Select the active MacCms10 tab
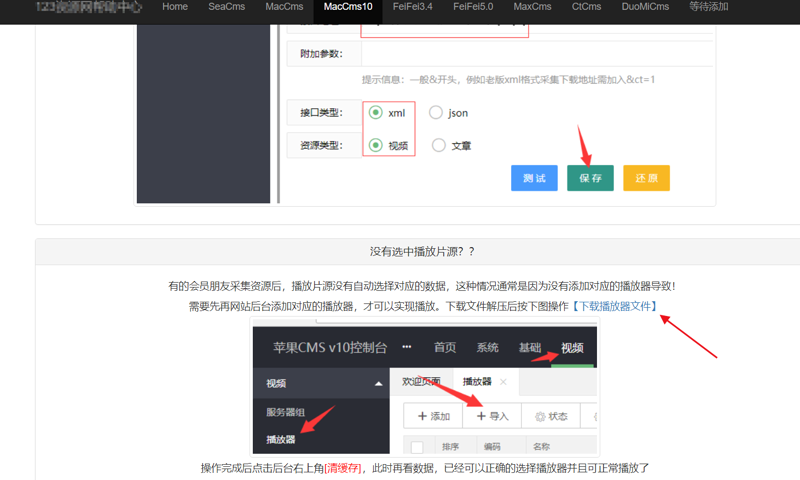The width and height of the screenshot is (800, 480). (x=348, y=7)
